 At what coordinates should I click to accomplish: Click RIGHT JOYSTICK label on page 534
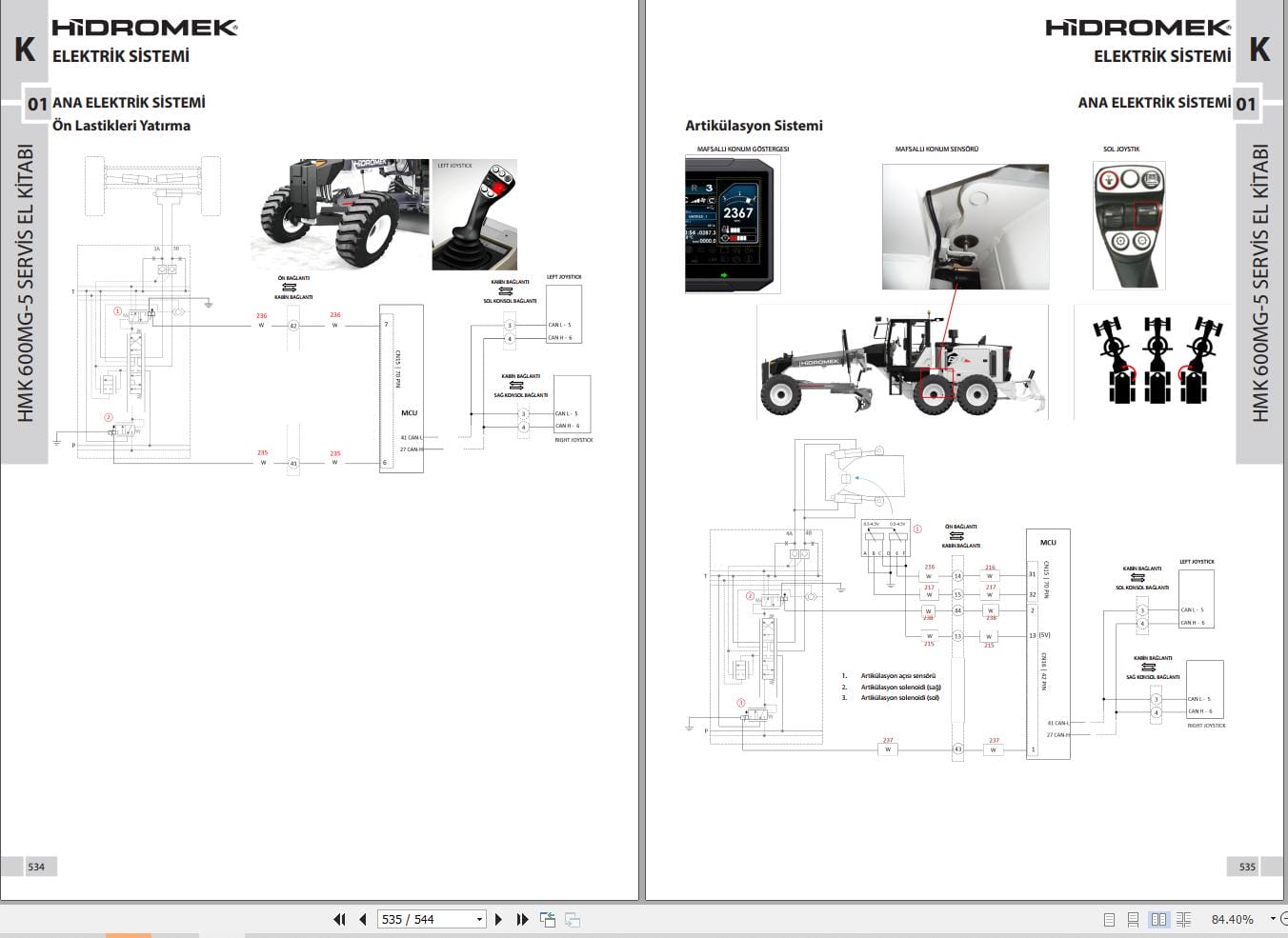(x=574, y=440)
